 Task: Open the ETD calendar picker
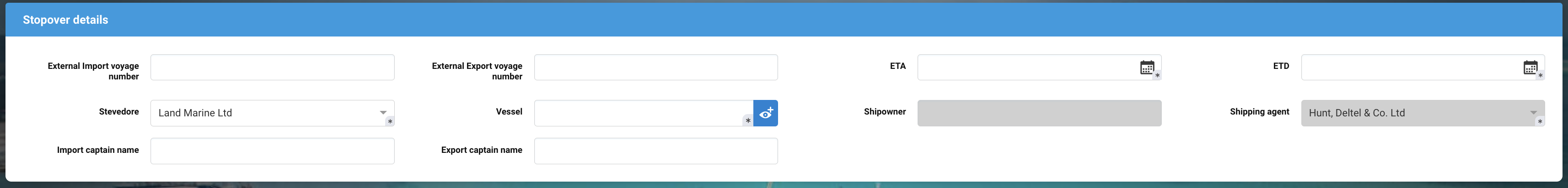pos(1530,67)
